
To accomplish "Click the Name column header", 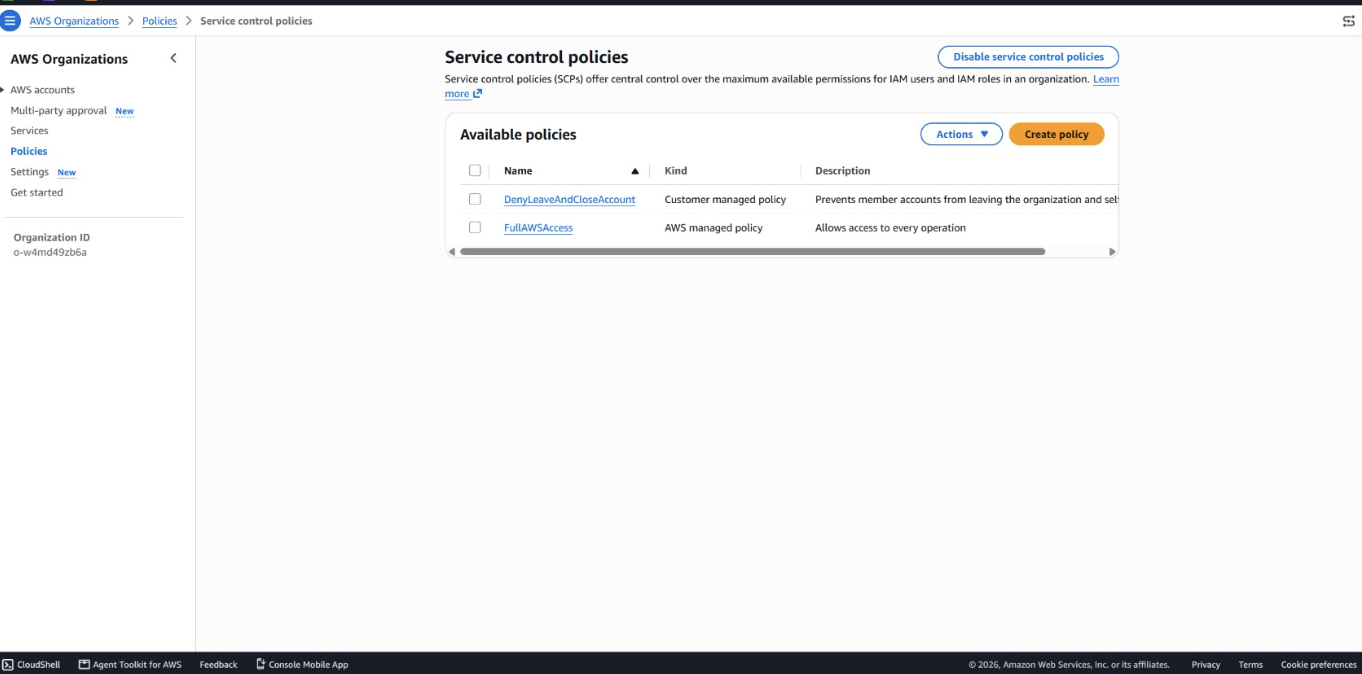I will click(518, 171).
